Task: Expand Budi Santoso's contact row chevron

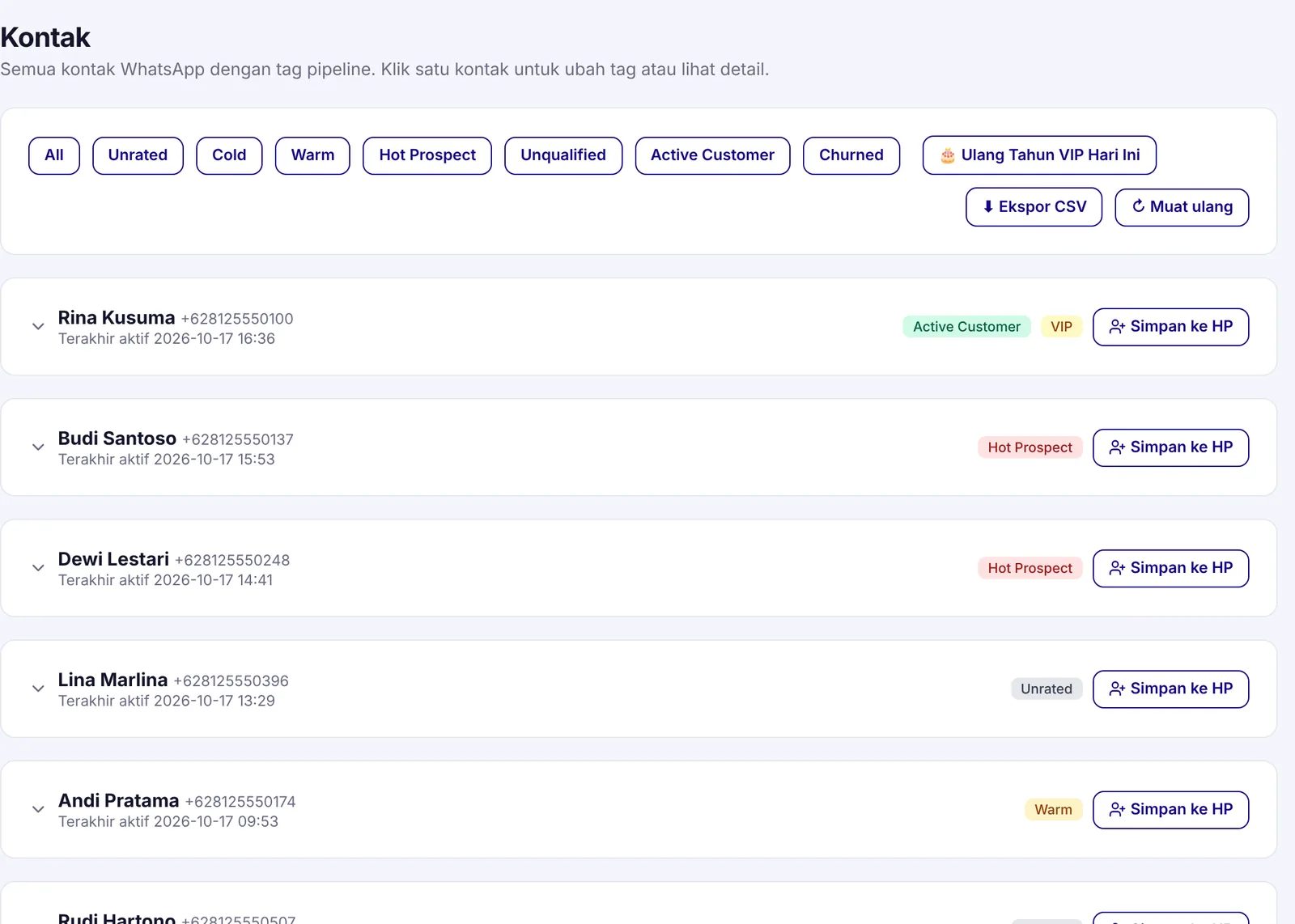Action: point(38,447)
